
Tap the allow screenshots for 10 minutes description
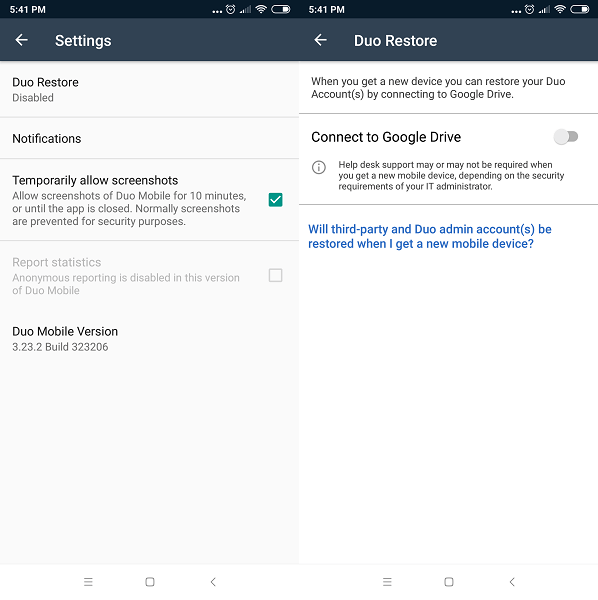129,209
